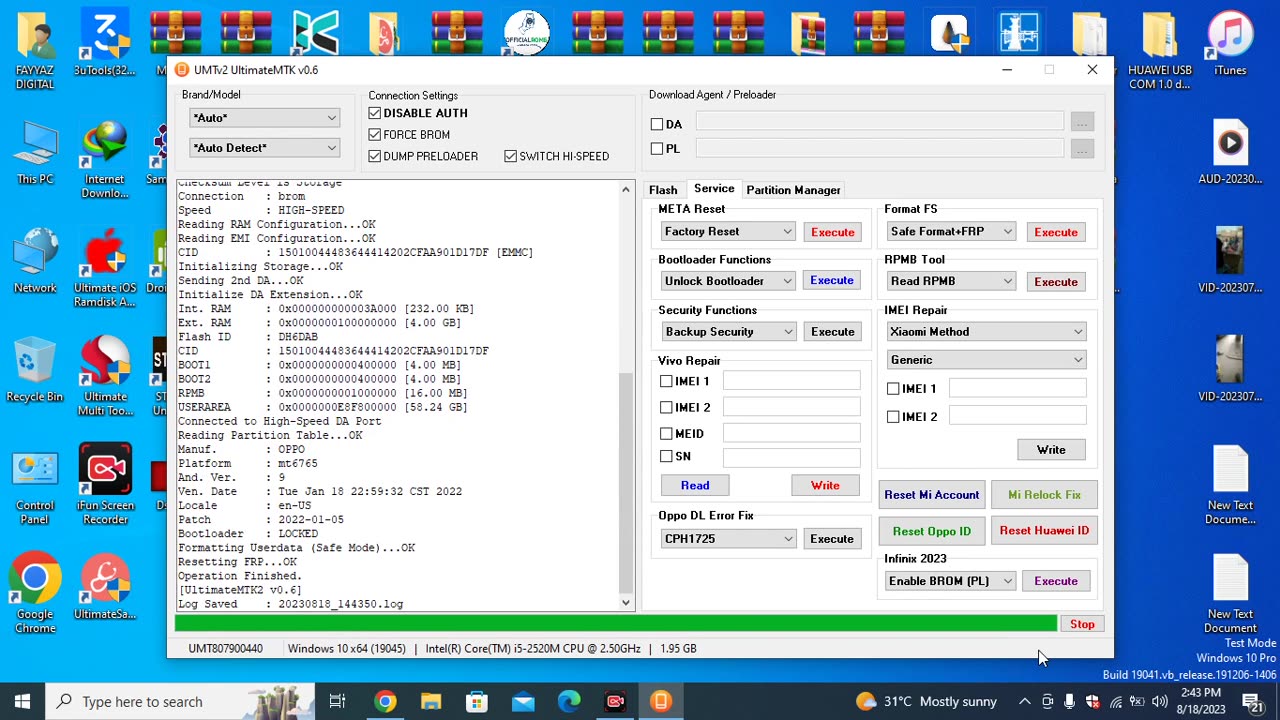Screen dimensions: 1280x720
Task: Open the Control Panel desktop icon
Action: tap(35, 485)
